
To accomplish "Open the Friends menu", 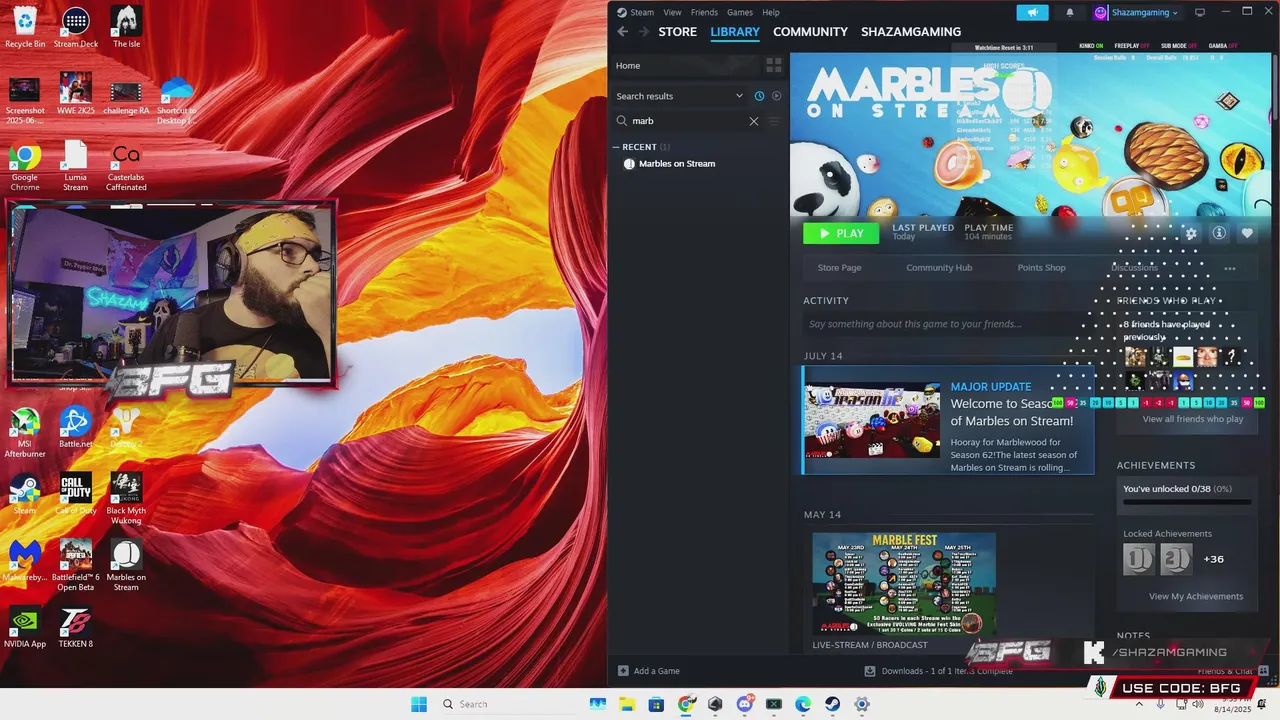I will pos(704,12).
